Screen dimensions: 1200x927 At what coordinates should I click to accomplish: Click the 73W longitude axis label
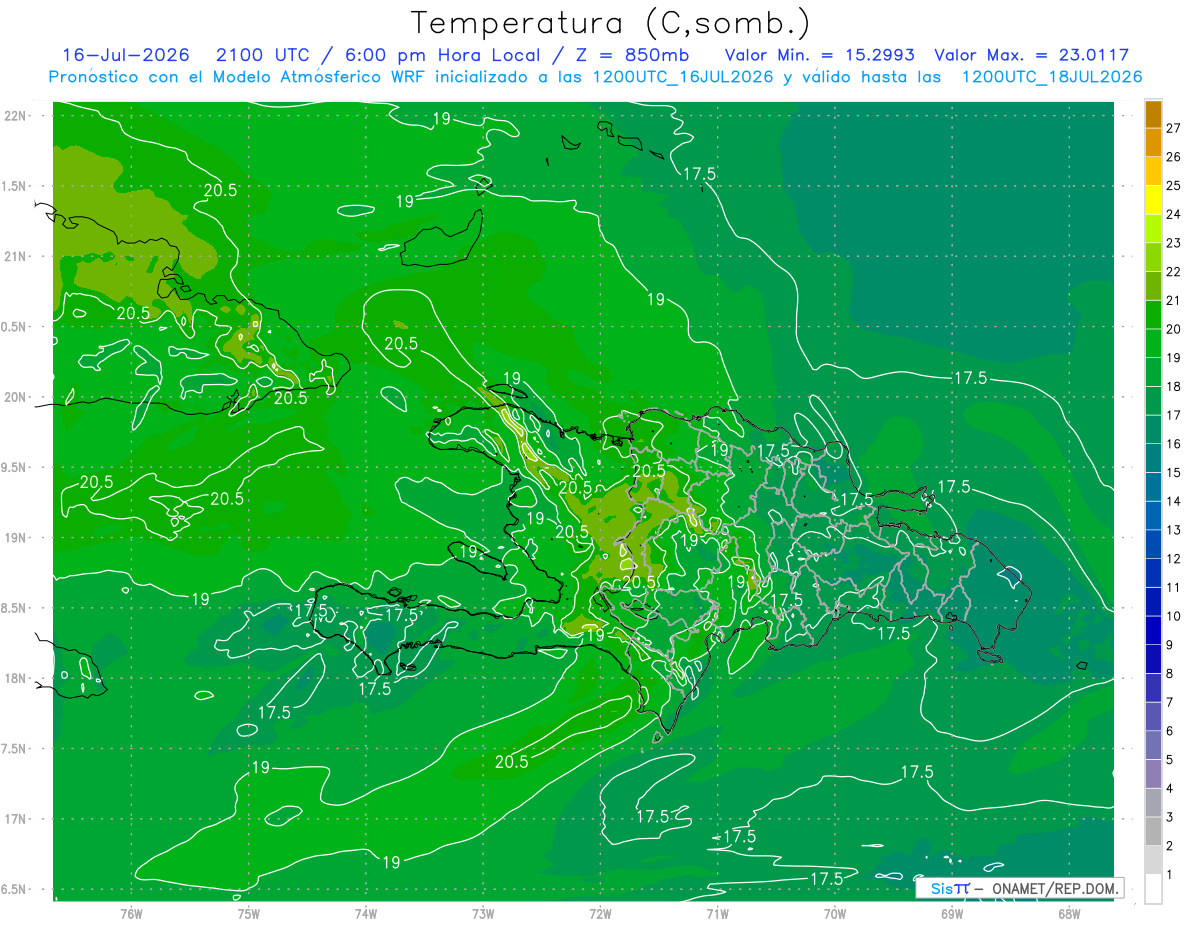click(x=483, y=913)
